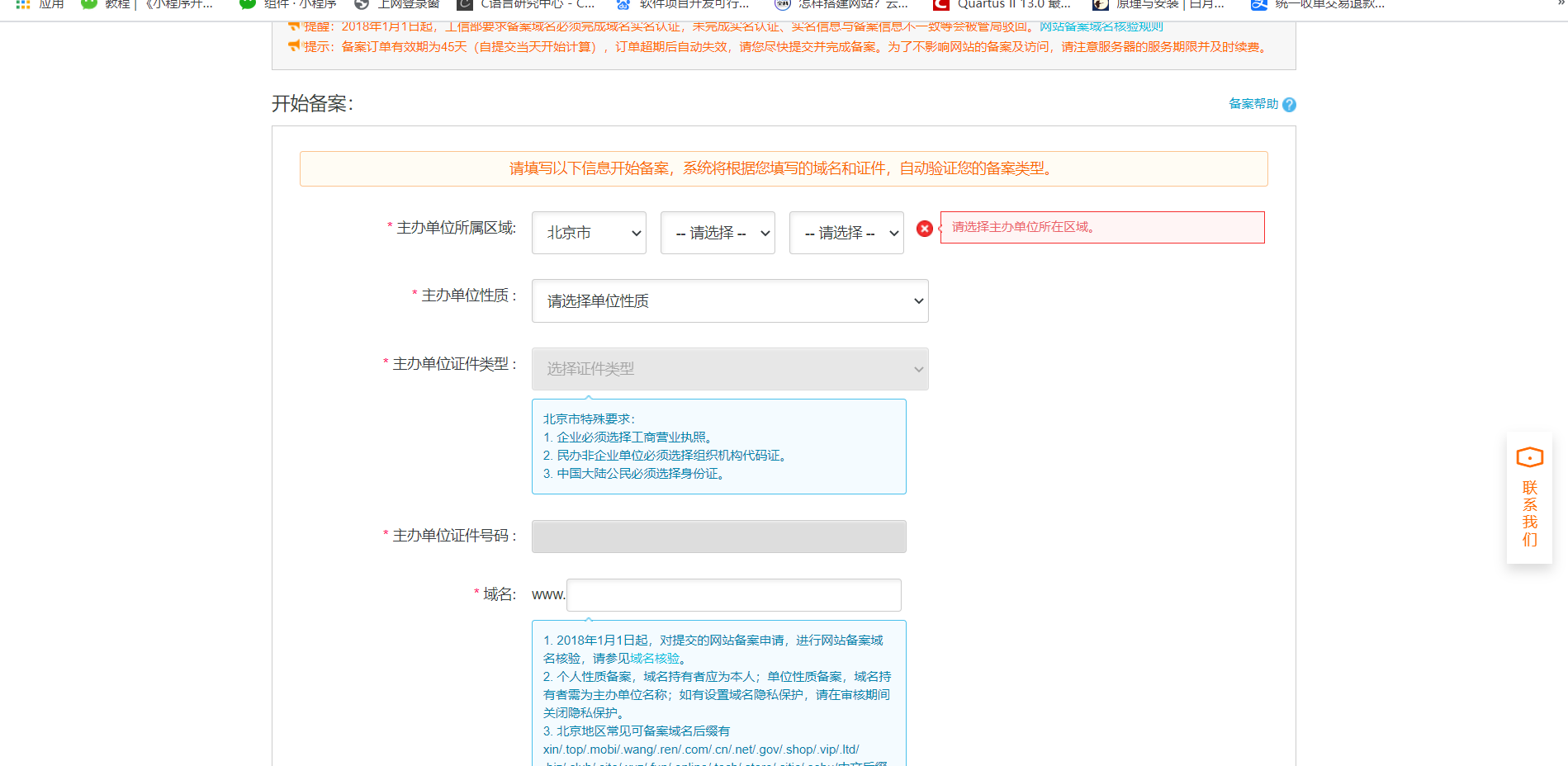Click the 开始备案 heading
Image resolution: width=1568 pixels, height=766 pixels.
click(x=312, y=104)
